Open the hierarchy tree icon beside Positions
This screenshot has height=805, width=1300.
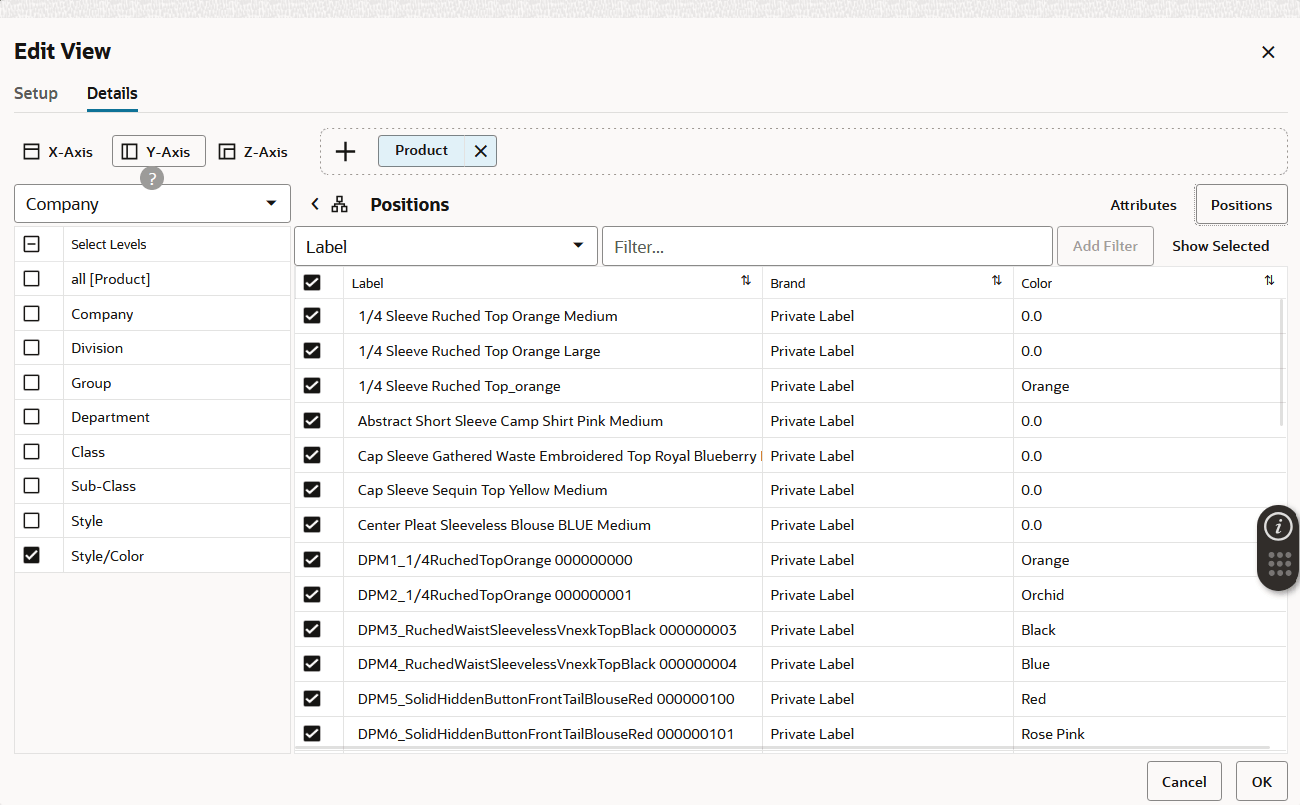click(x=340, y=203)
